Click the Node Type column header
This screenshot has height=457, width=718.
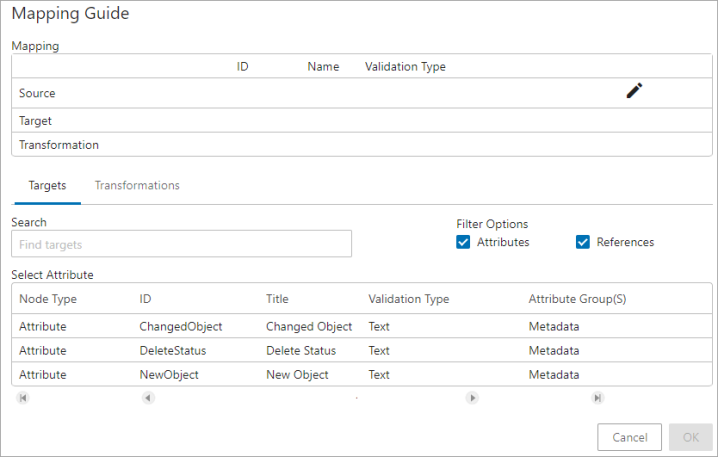48,299
